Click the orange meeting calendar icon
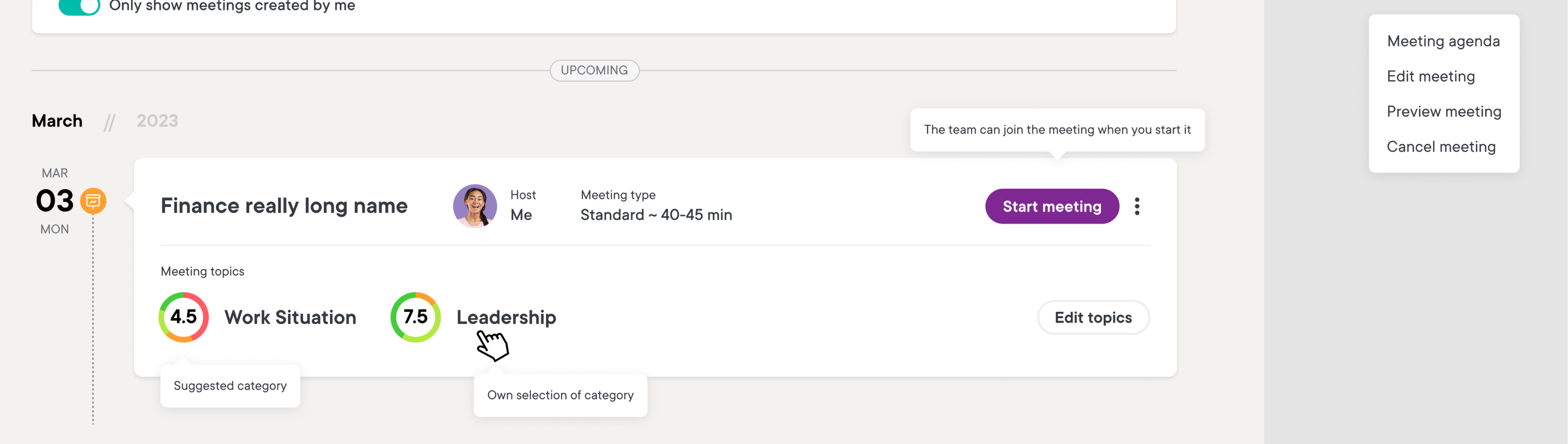The image size is (1568, 444). pos(93,201)
